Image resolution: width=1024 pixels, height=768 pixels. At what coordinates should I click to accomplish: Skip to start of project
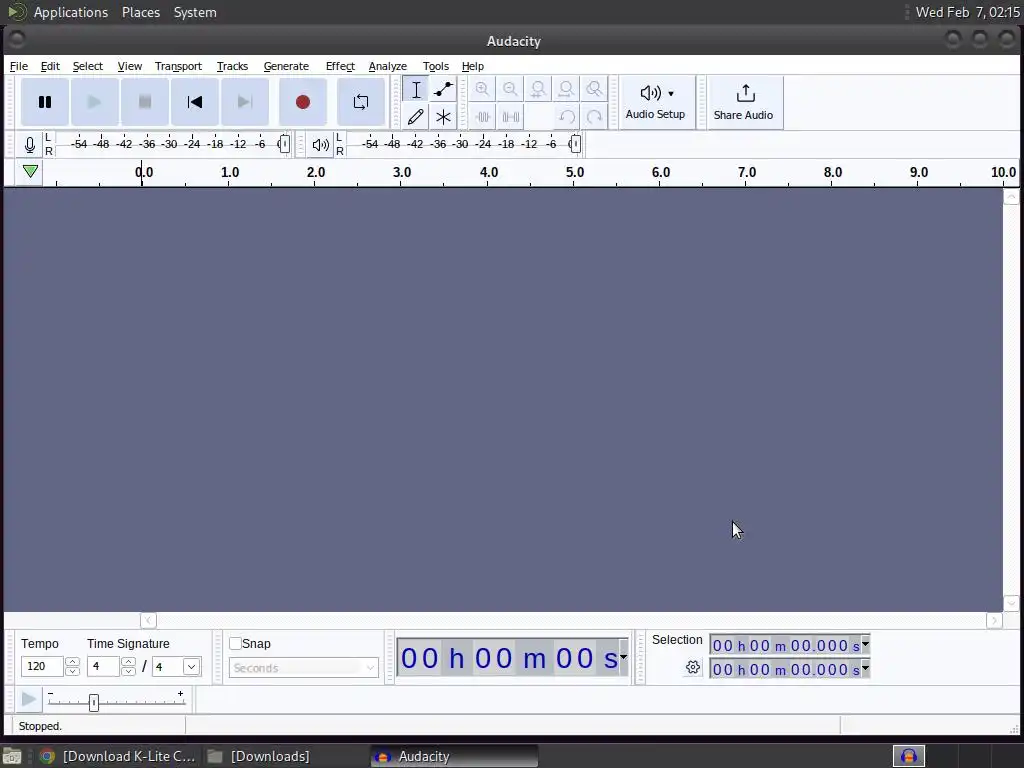tap(195, 102)
